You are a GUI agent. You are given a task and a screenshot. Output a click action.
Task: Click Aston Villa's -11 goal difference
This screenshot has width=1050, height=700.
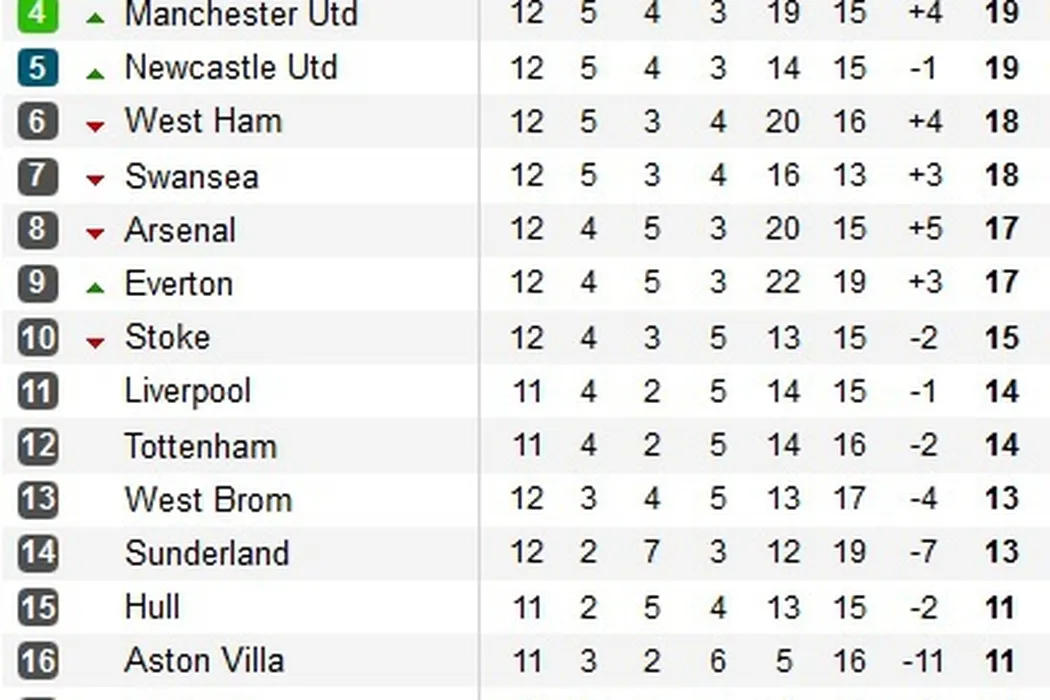point(922,660)
